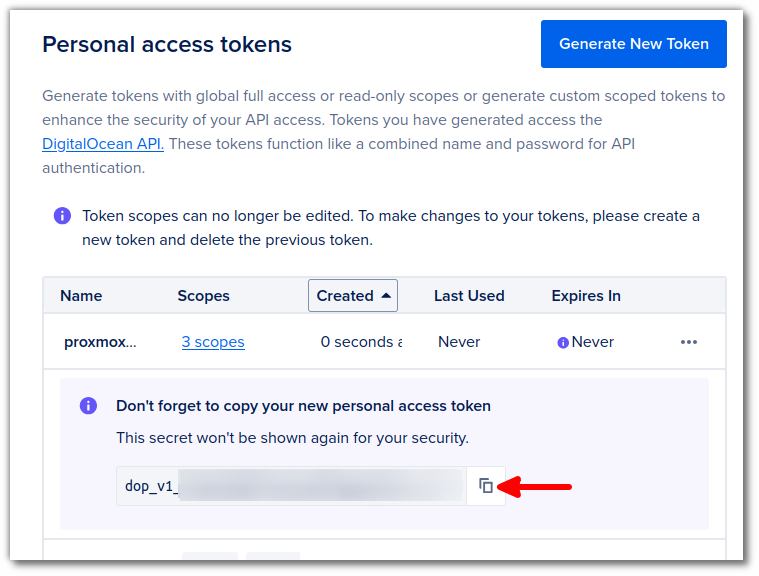Sort by the Expires In column header
This screenshot has height=576, width=759.
click(x=586, y=296)
